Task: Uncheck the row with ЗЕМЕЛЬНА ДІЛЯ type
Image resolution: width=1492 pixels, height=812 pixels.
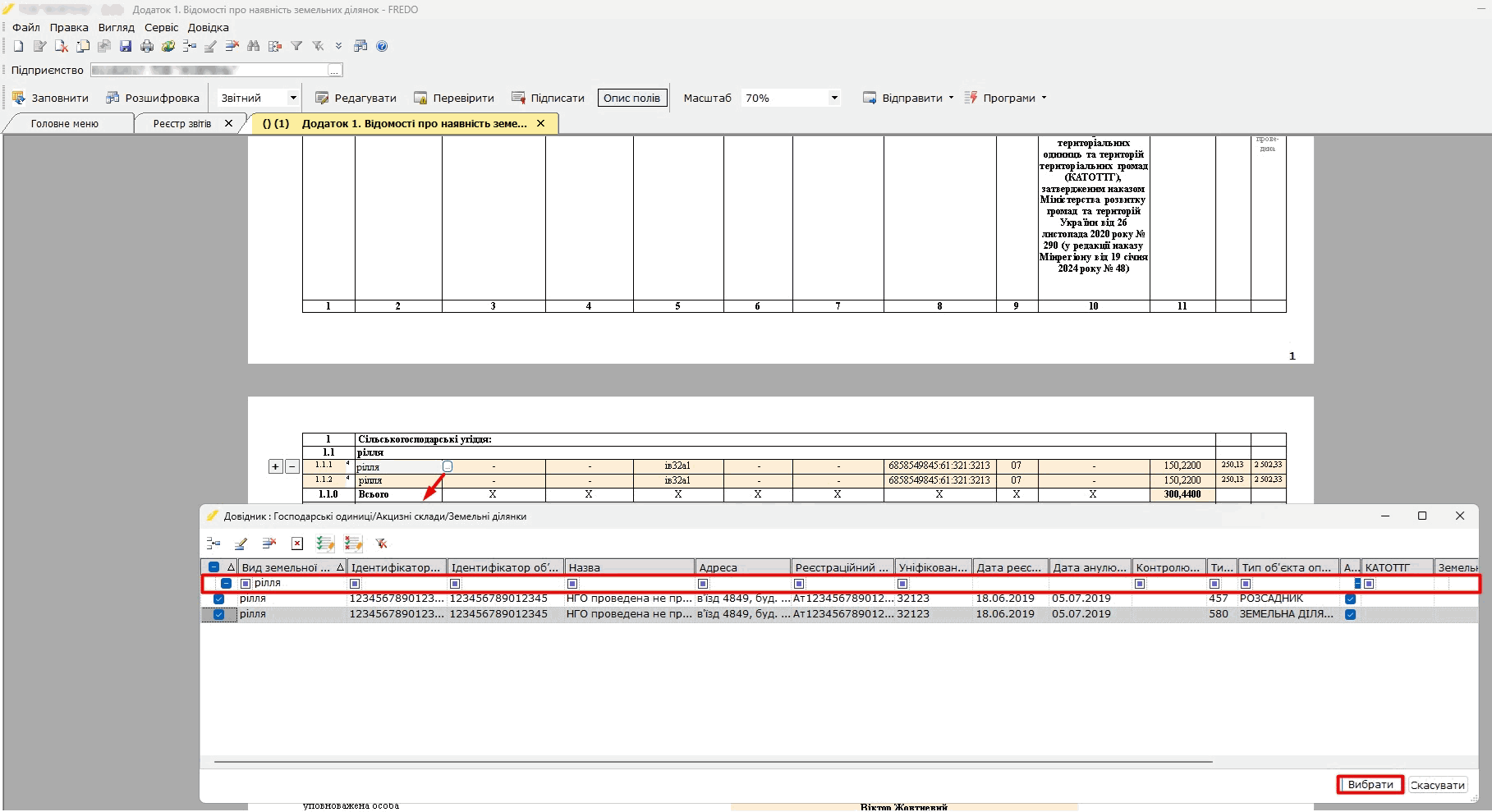Action: (218, 614)
